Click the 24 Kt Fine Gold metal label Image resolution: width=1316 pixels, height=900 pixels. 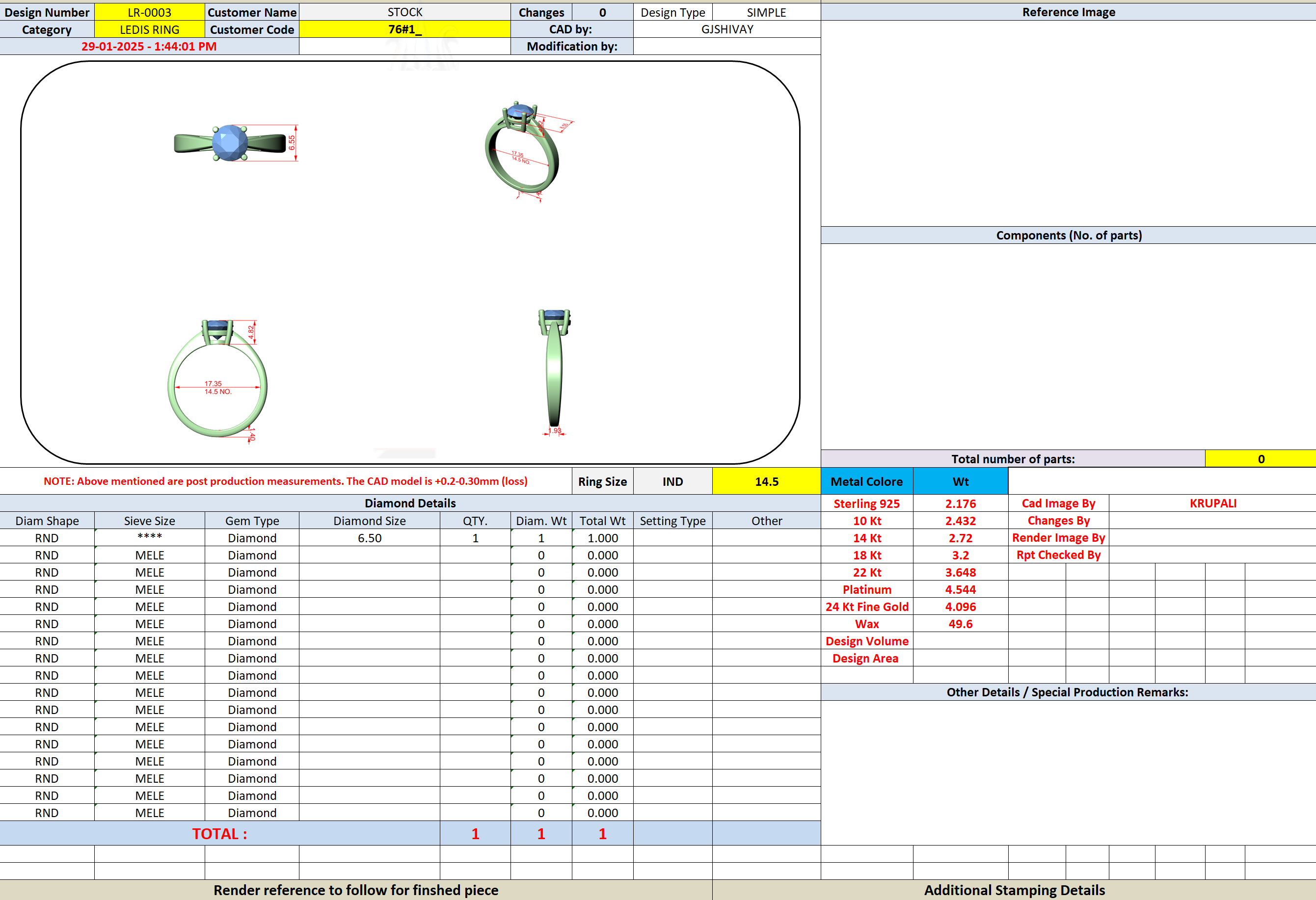click(867, 607)
